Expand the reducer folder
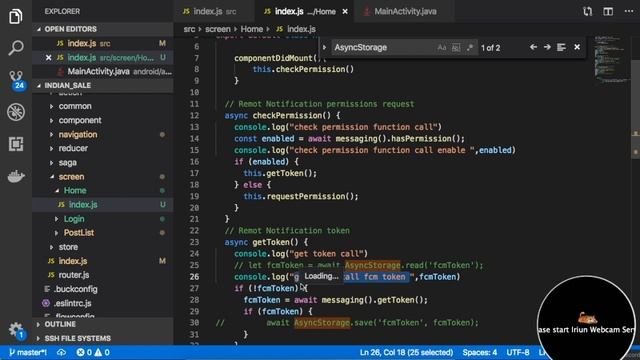The height and width of the screenshot is (360, 640). [51, 148]
